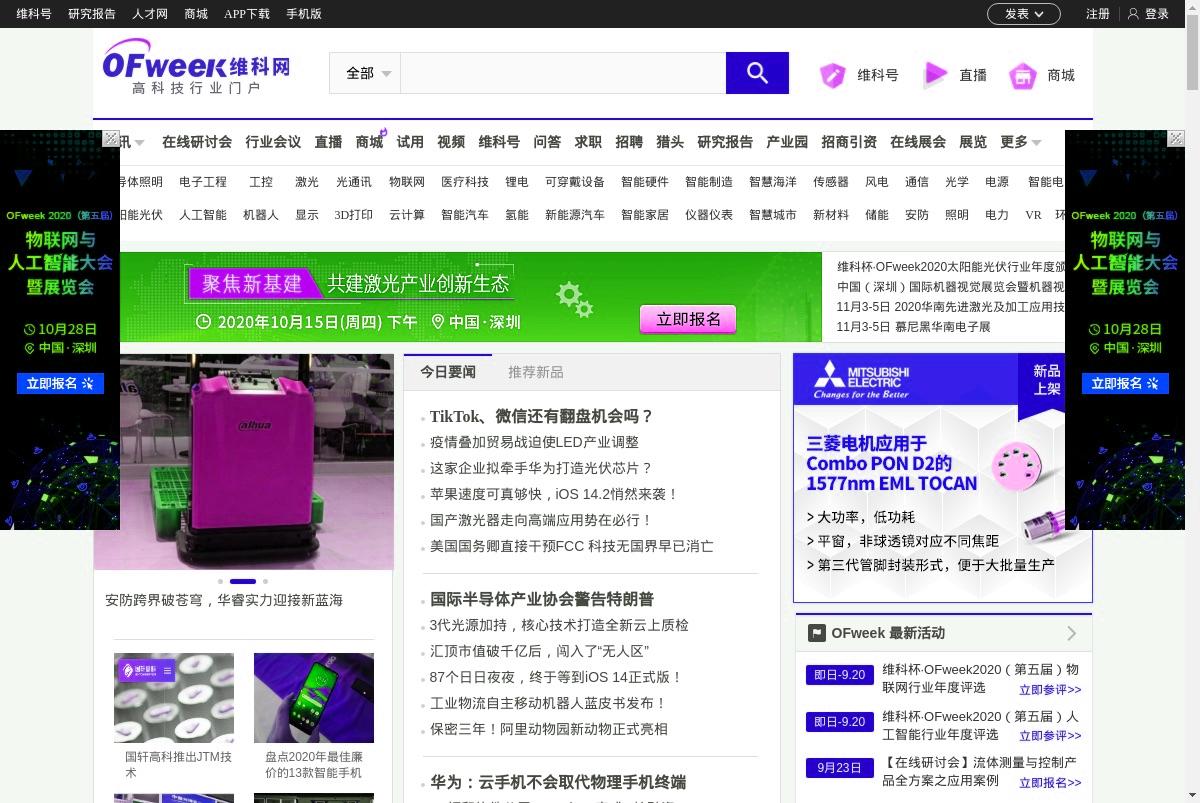Expand the 更多 navigation menu

click(1020, 142)
